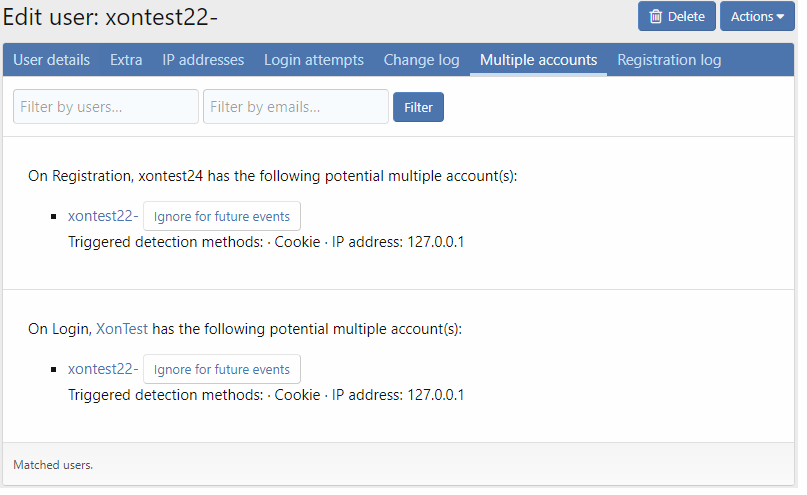Switch to the Extra tab

click(x=126, y=60)
